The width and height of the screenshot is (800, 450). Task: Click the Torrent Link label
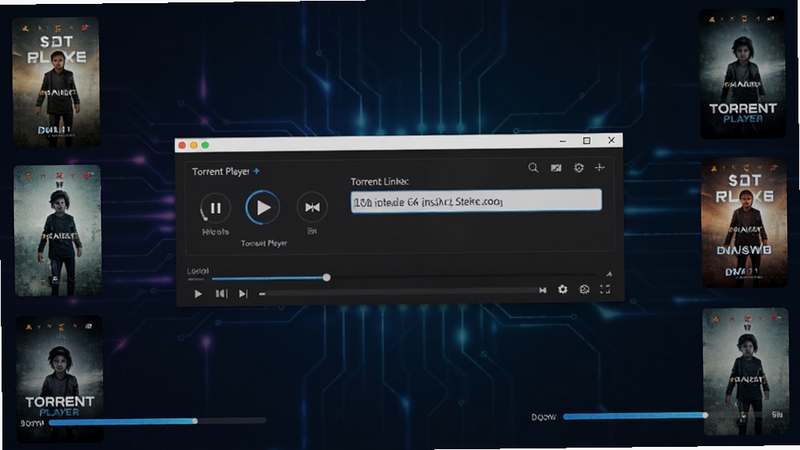(x=380, y=181)
